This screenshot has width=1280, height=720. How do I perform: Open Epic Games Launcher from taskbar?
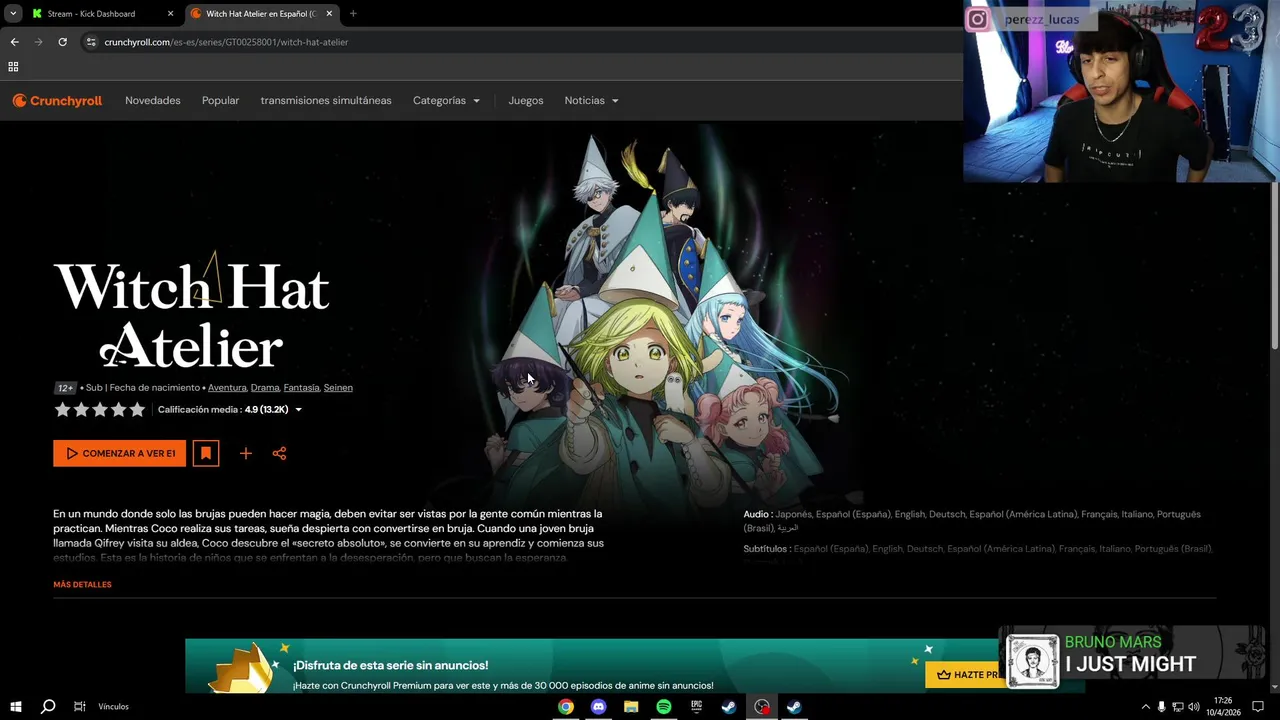(697, 706)
